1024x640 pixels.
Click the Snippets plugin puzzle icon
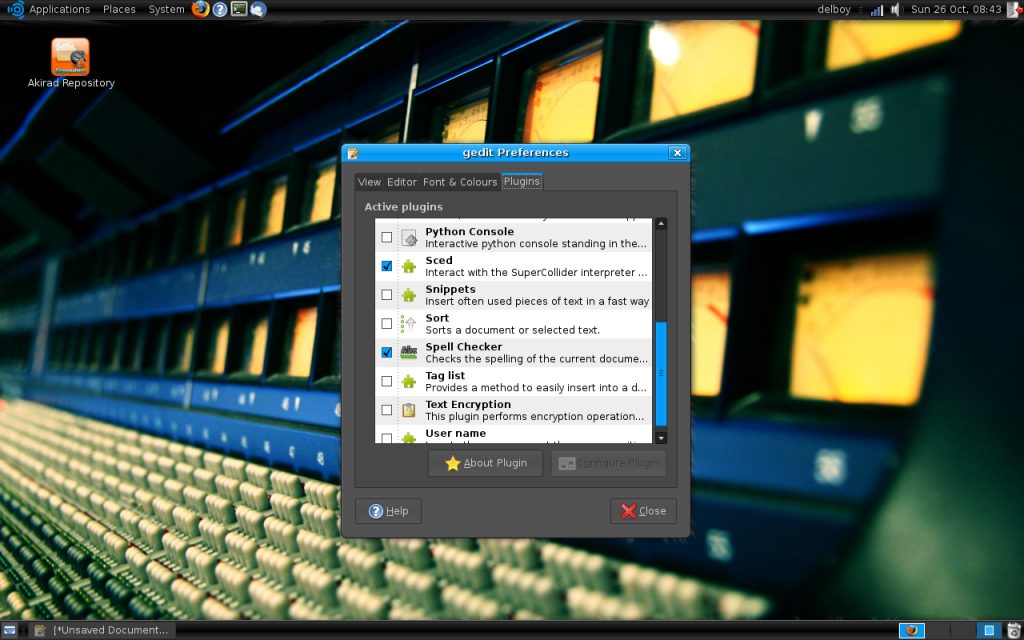[x=409, y=295]
